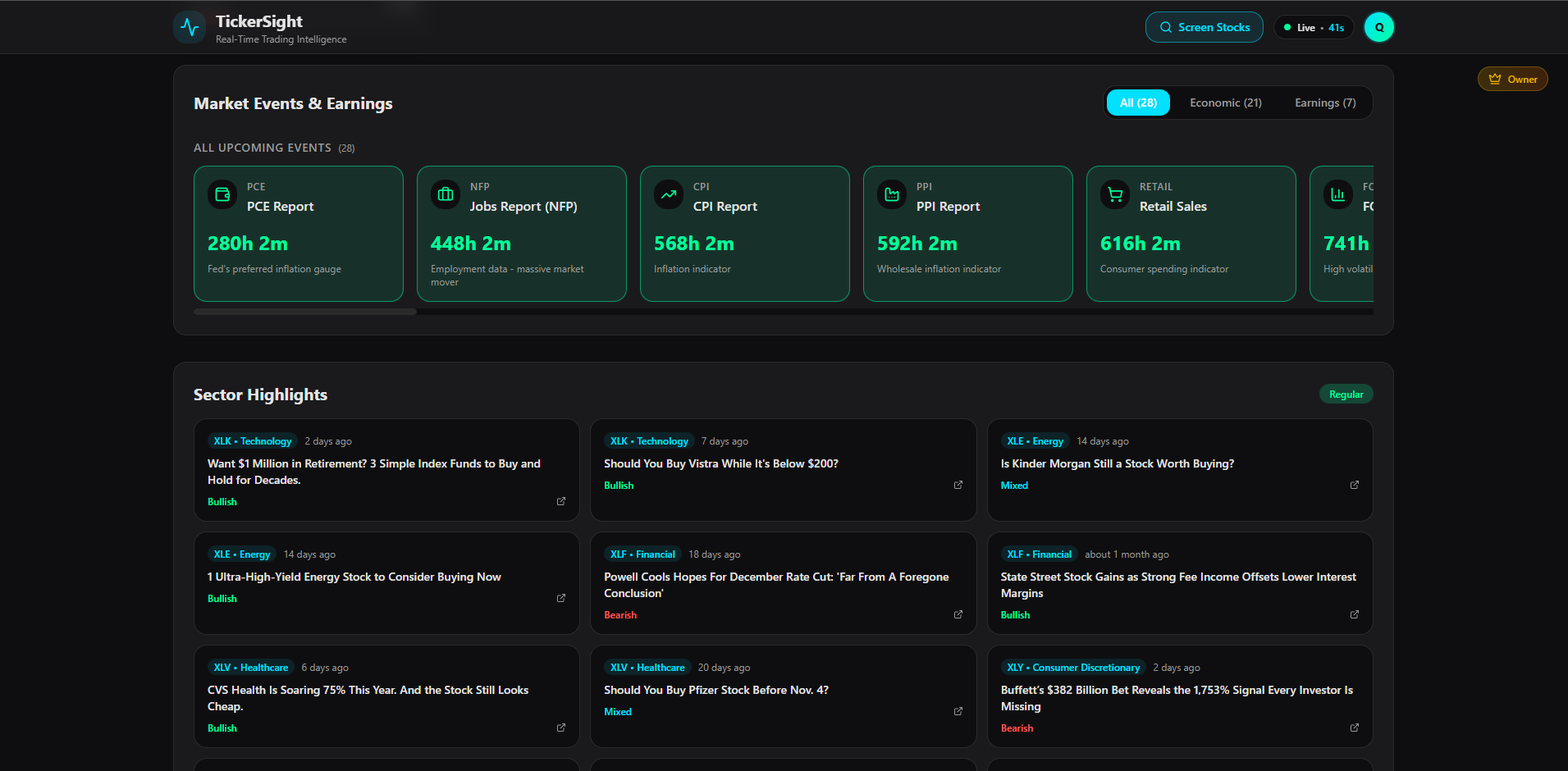Click XLK Technology tag dated 2 days ago
The width and height of the screenshot is (1568, 771).
click(x=253, y=441)
